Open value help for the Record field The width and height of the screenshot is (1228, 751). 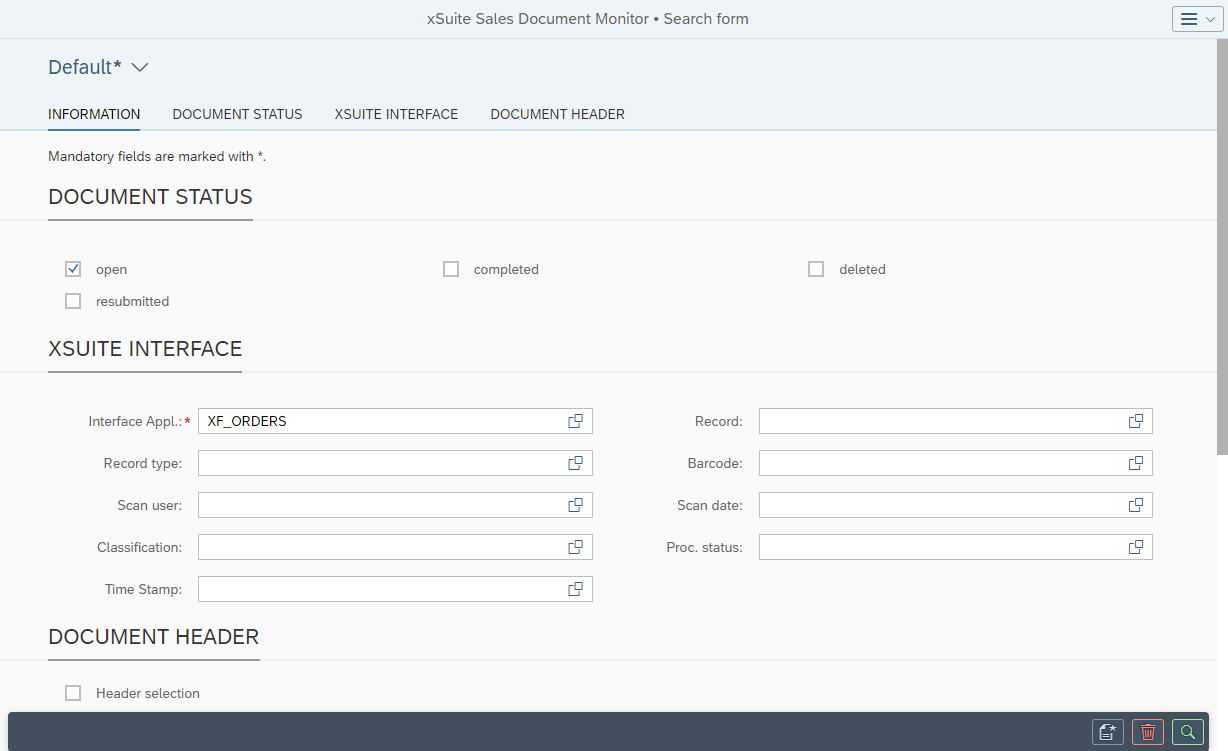1135,421
